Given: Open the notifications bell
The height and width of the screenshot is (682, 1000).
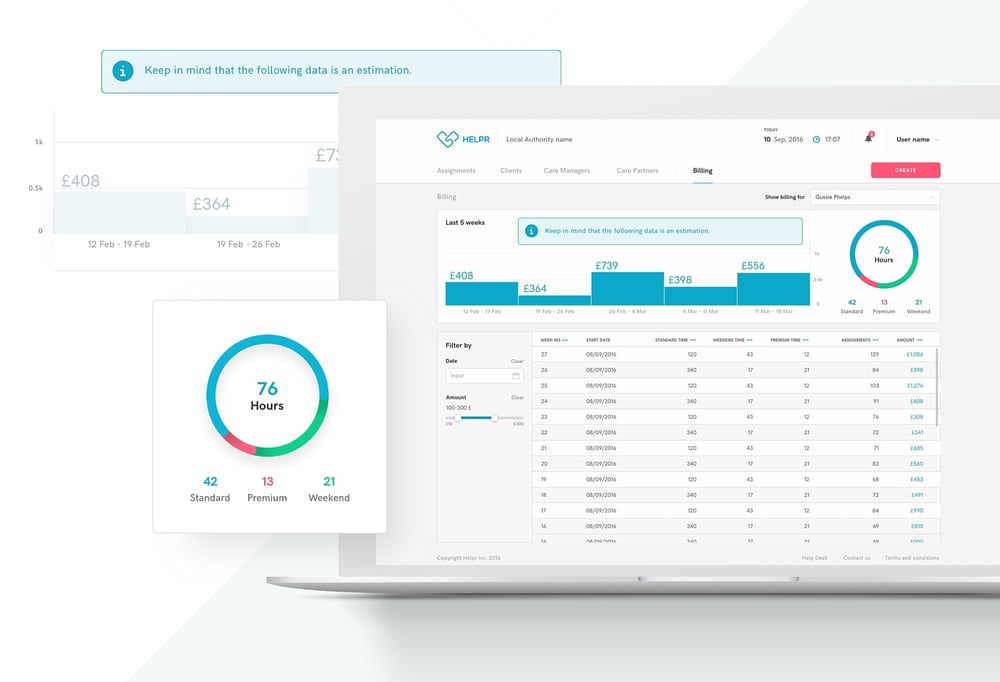Looking at the screenshot, I should [x=868, y=139].
